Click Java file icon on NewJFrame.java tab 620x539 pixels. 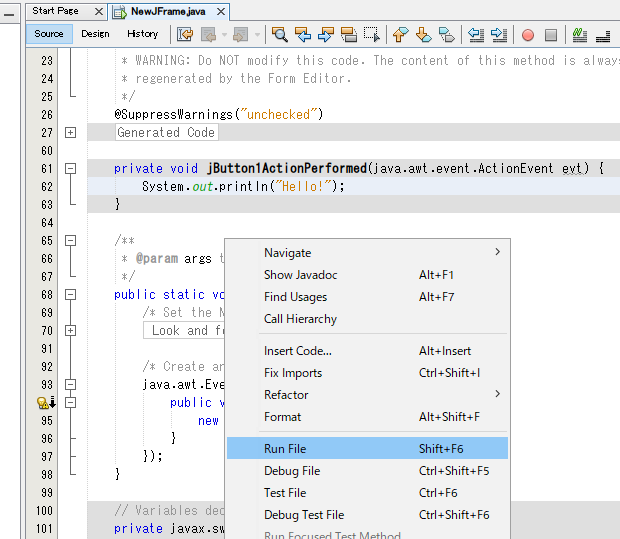coord(120,12)
